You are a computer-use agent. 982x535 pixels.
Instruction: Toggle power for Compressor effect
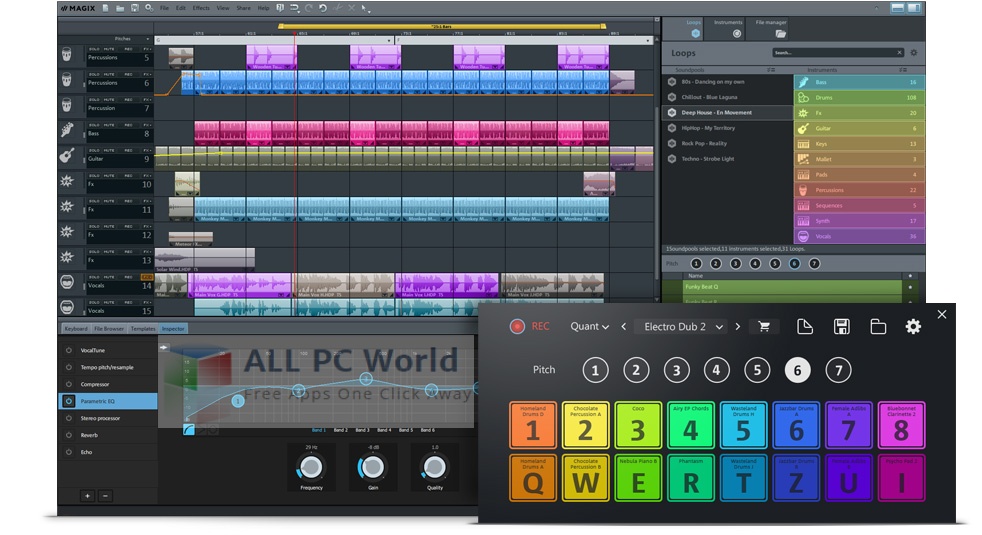[x=69, y=384]
